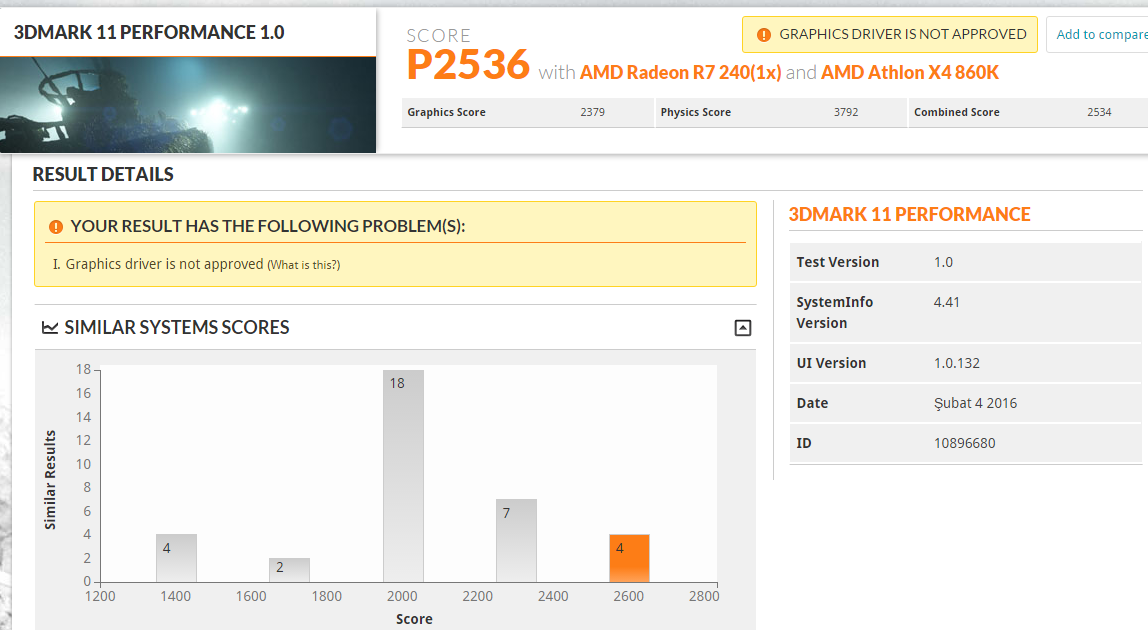Click the result ID value 10896680
1148x630 pixels.
point(964,443)
